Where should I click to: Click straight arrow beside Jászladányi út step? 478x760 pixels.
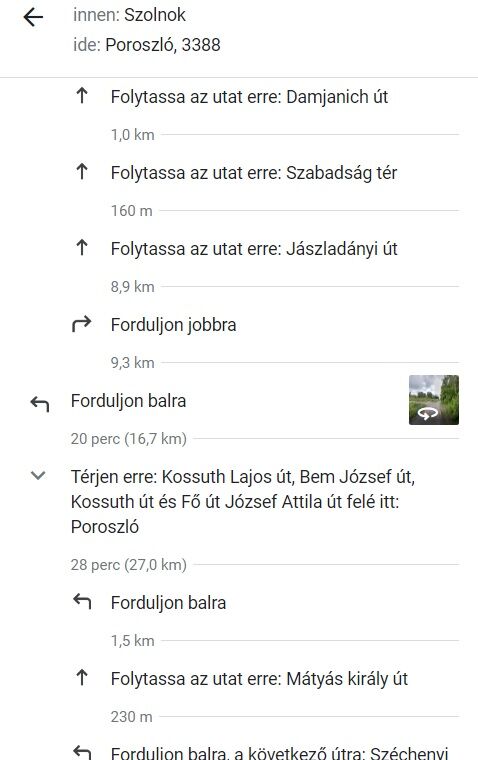(x=82, y=248)
